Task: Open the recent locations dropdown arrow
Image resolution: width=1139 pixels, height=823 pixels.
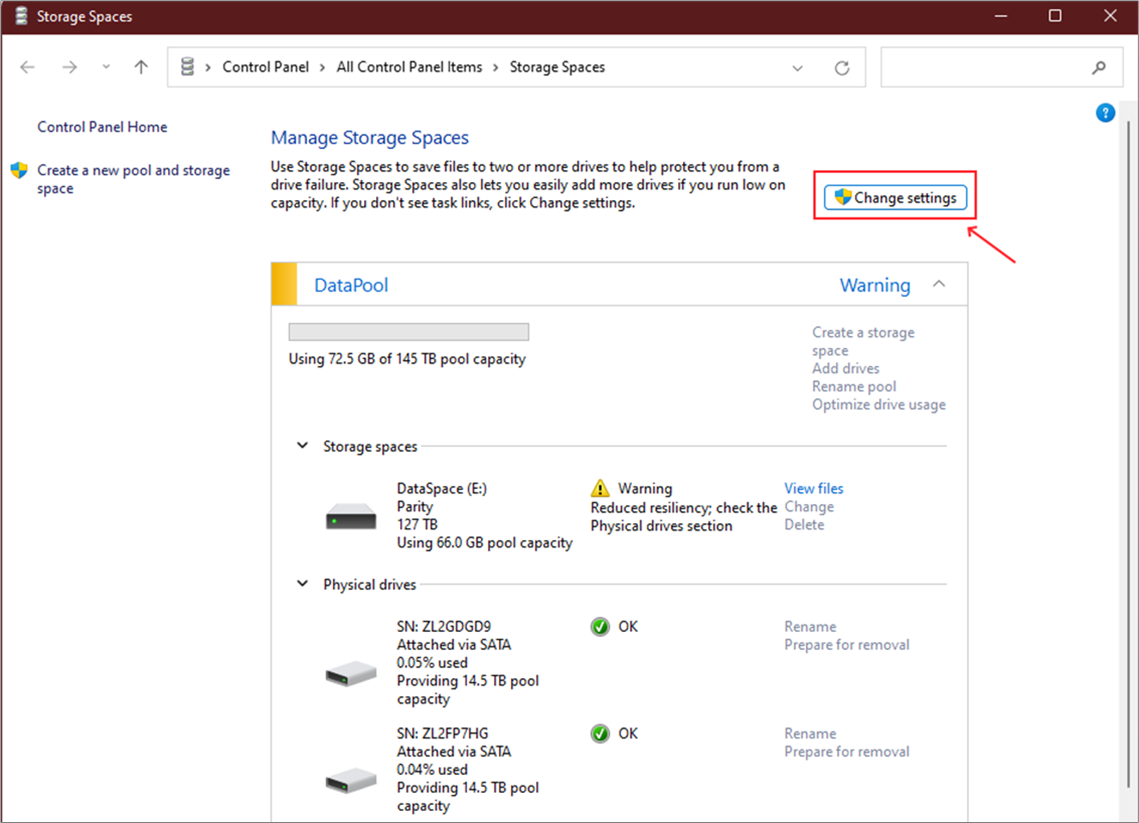Action: point(106,67)
